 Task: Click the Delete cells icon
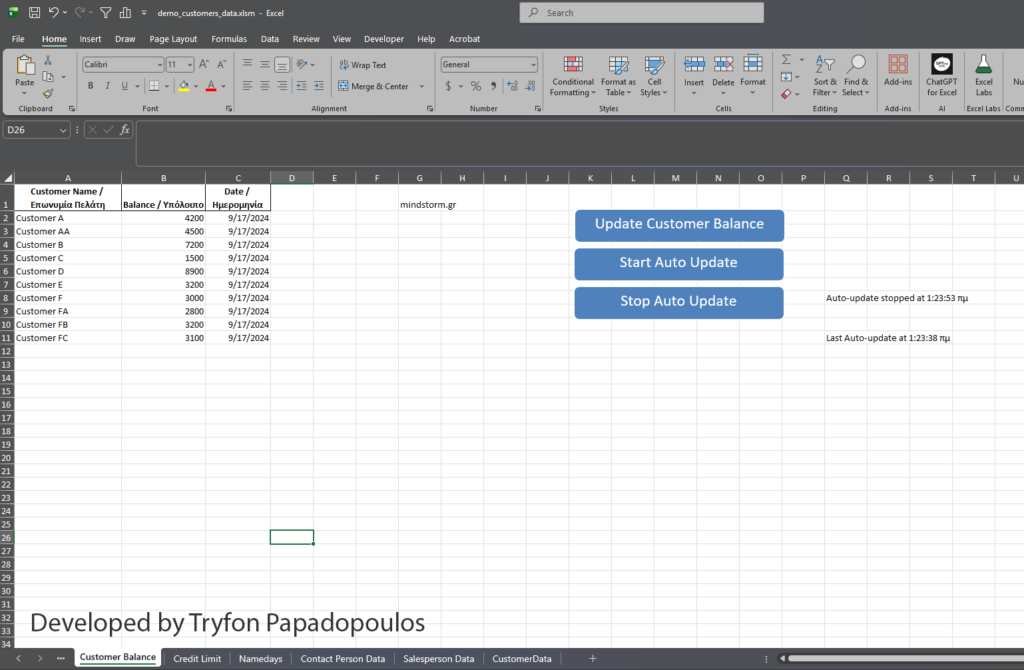click(x=723, y=64)
